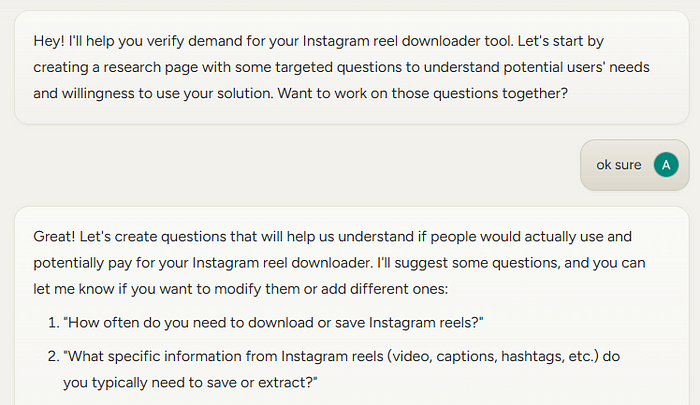Click the line "you typically need to save or extract?"
The width and height of the screenshot is (700, 405).
pos(190,383)
